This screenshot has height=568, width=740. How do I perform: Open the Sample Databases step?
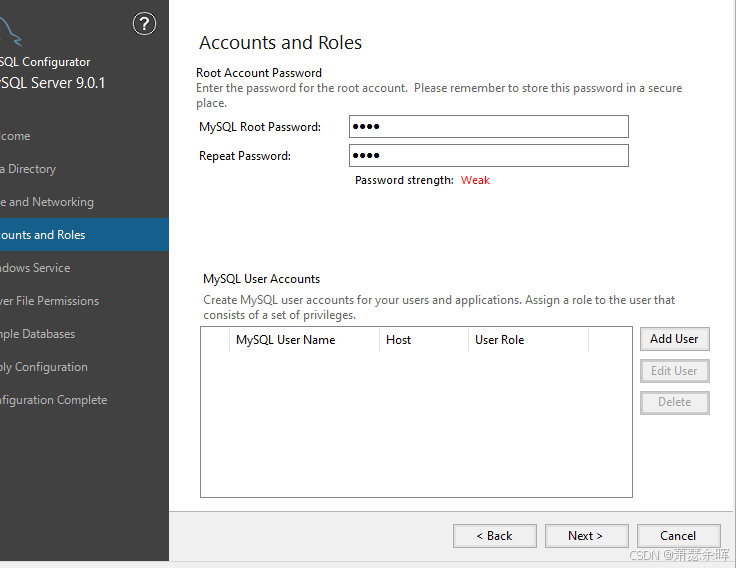click(37, 334)
